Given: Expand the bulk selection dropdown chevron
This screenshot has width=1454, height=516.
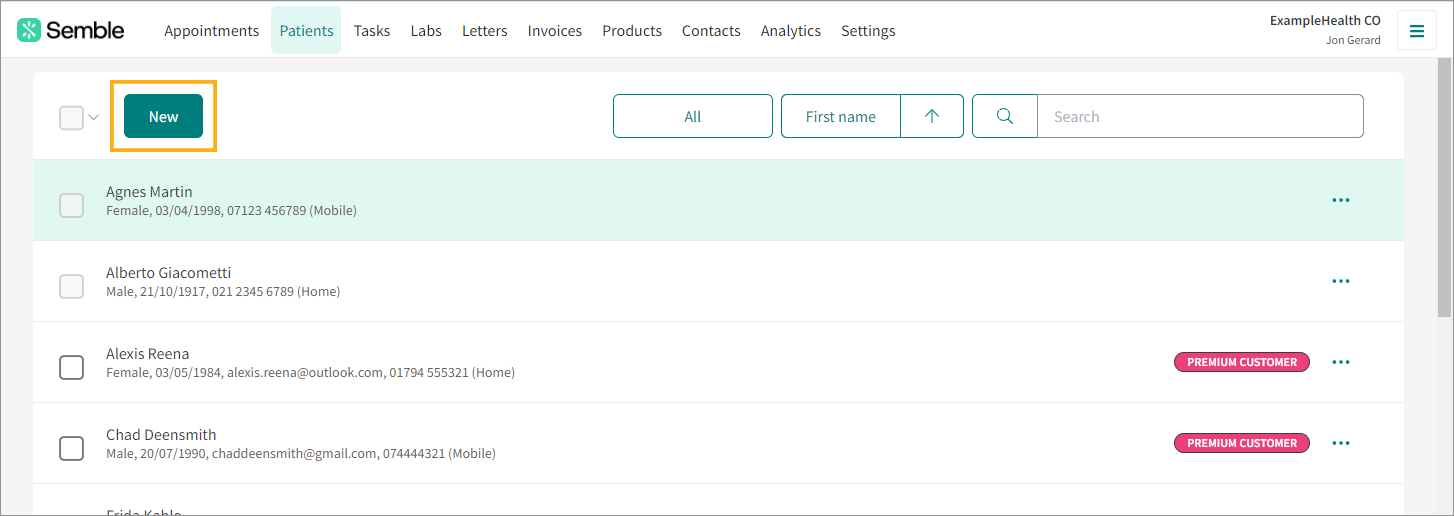Looking at the screenshot, I should click(x=93, y=117).
